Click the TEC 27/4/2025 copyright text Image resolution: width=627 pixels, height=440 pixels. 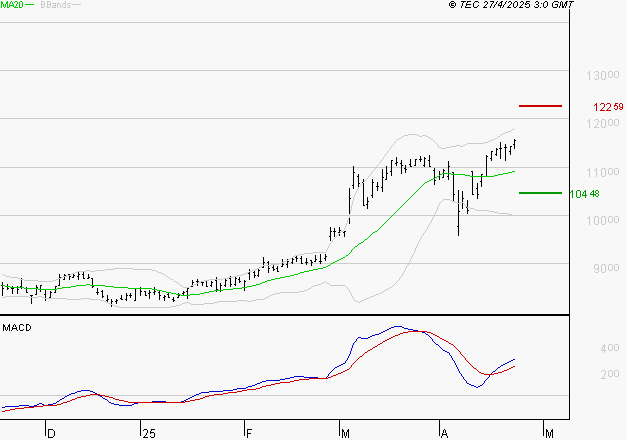pos(511,4)
